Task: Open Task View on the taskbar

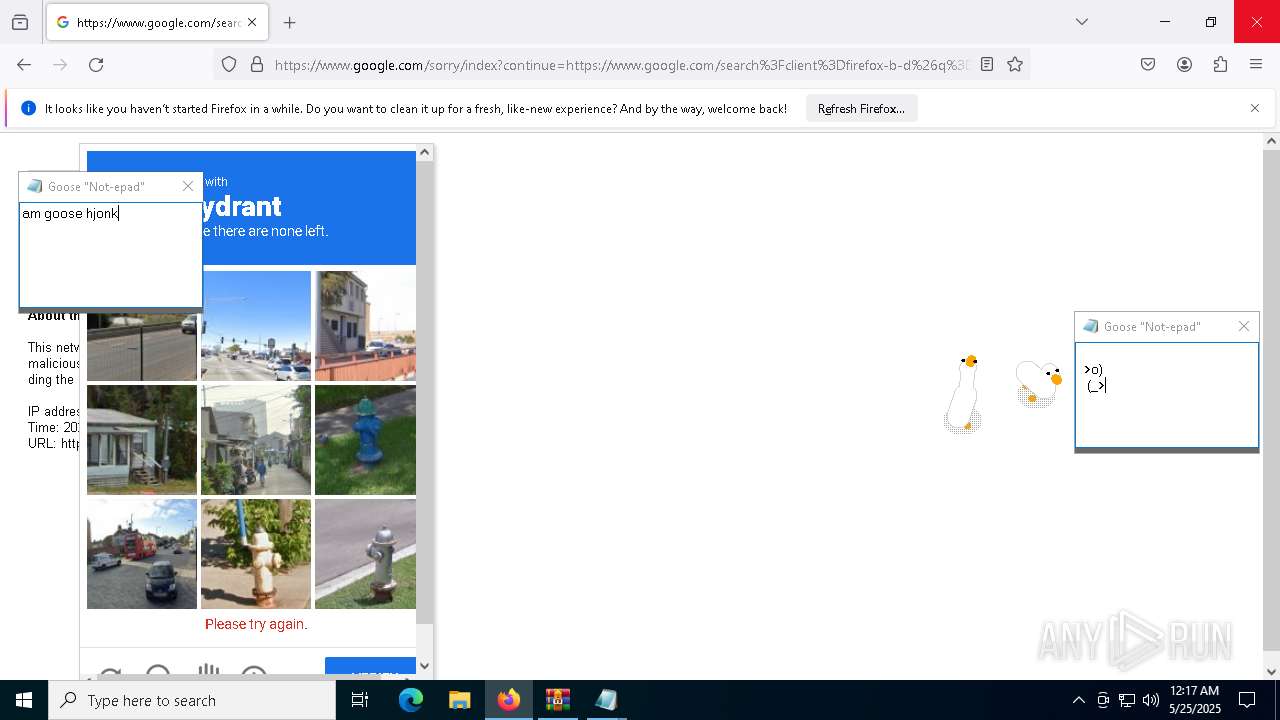Action: click(360, 700)
